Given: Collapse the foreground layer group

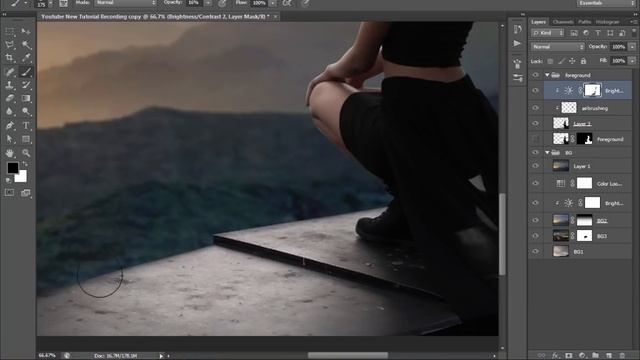Looking at the screenshot, I should [x=547, y=75].
